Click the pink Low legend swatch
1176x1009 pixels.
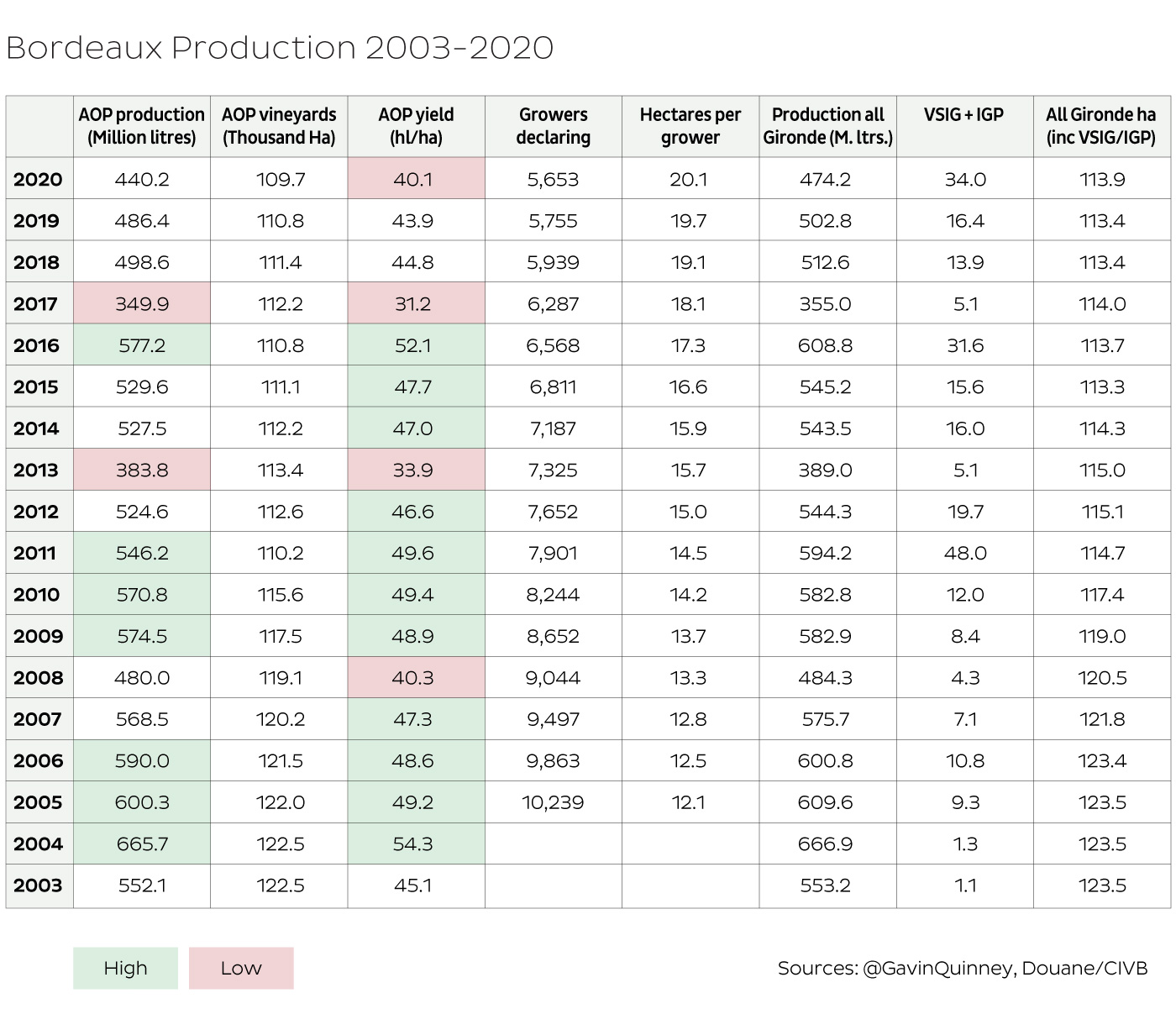click(x=241, y=968)
